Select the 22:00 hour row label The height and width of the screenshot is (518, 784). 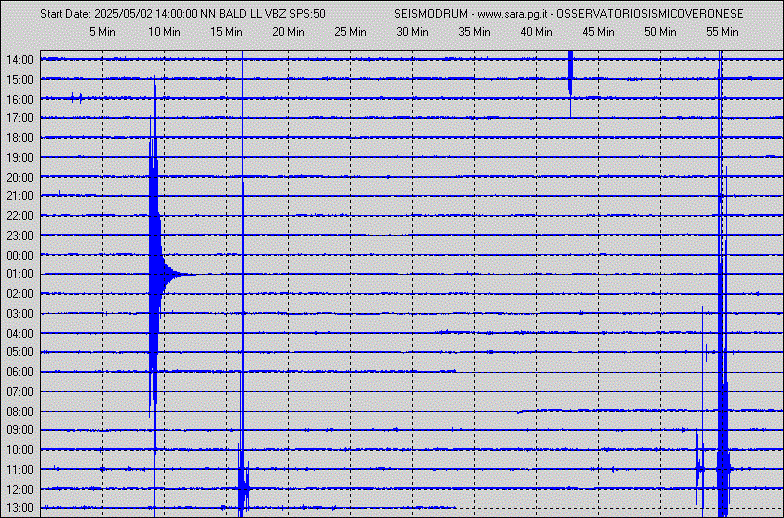click(20, 216)
